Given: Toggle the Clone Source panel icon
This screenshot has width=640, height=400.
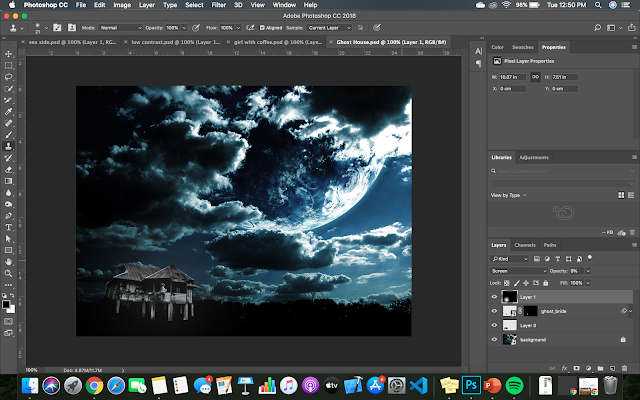Looking at the screenshot, I should click(x=72, y=28).
